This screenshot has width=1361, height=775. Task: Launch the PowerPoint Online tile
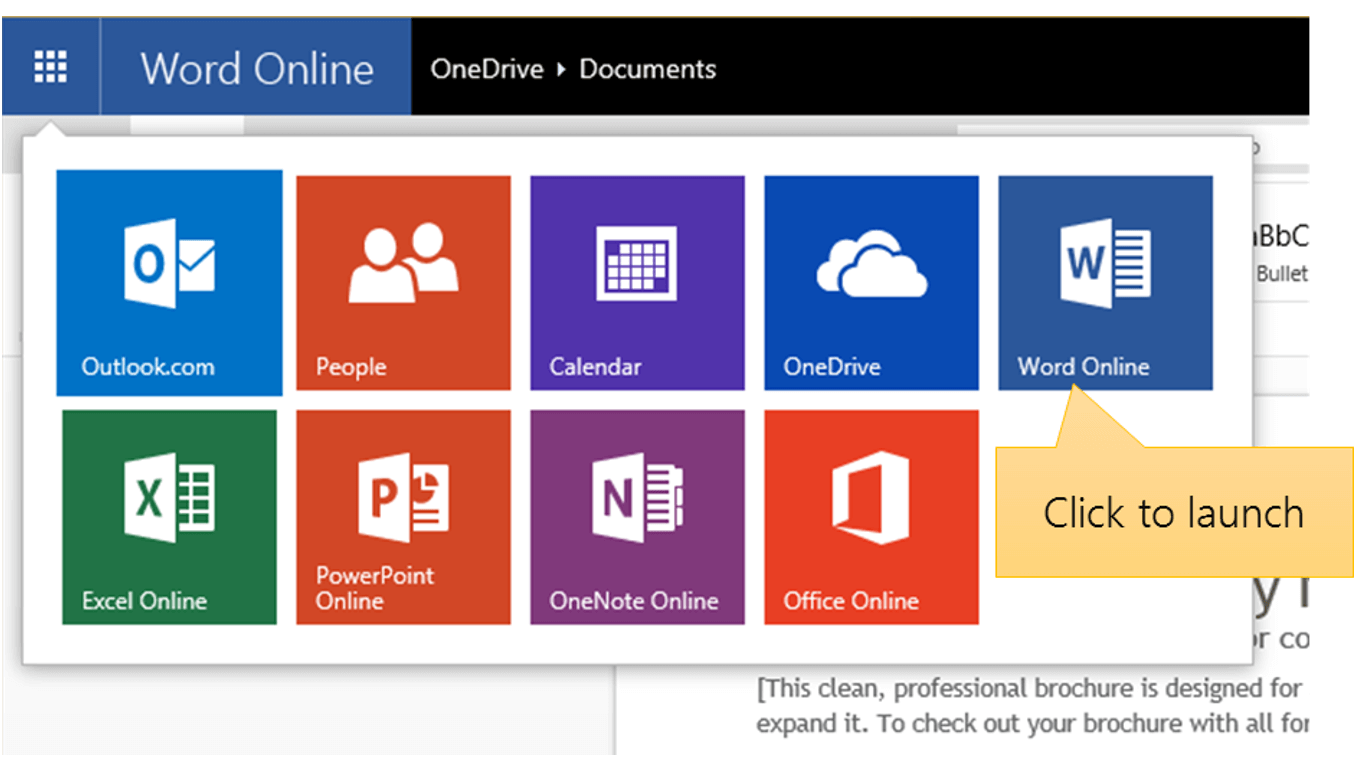click(404, 517)
